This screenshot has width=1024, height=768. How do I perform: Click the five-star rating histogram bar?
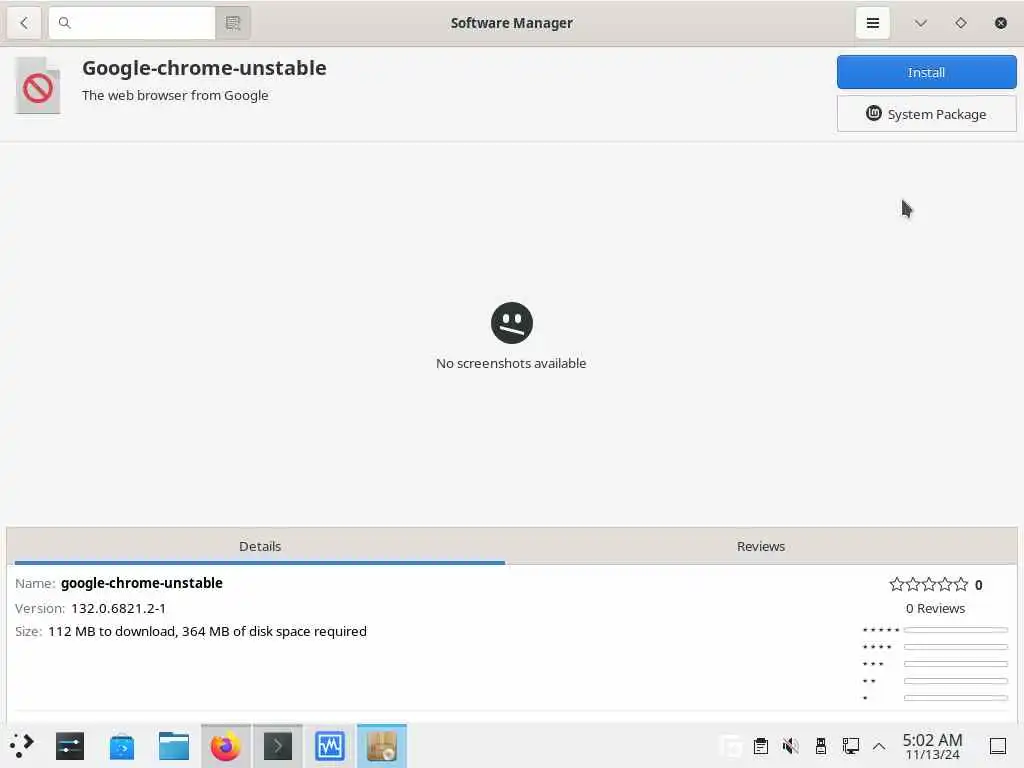pyautogui.click(x=955, y=630)
